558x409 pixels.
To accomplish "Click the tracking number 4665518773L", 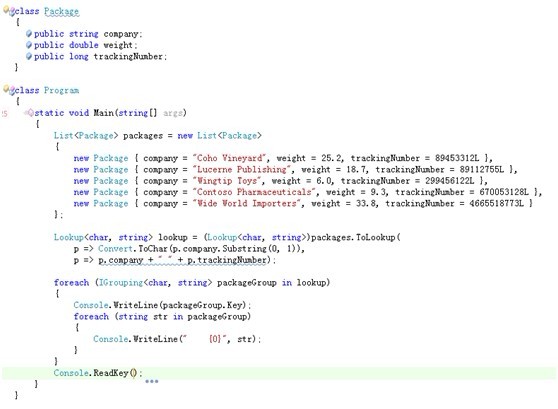I will tap(497, 203).
